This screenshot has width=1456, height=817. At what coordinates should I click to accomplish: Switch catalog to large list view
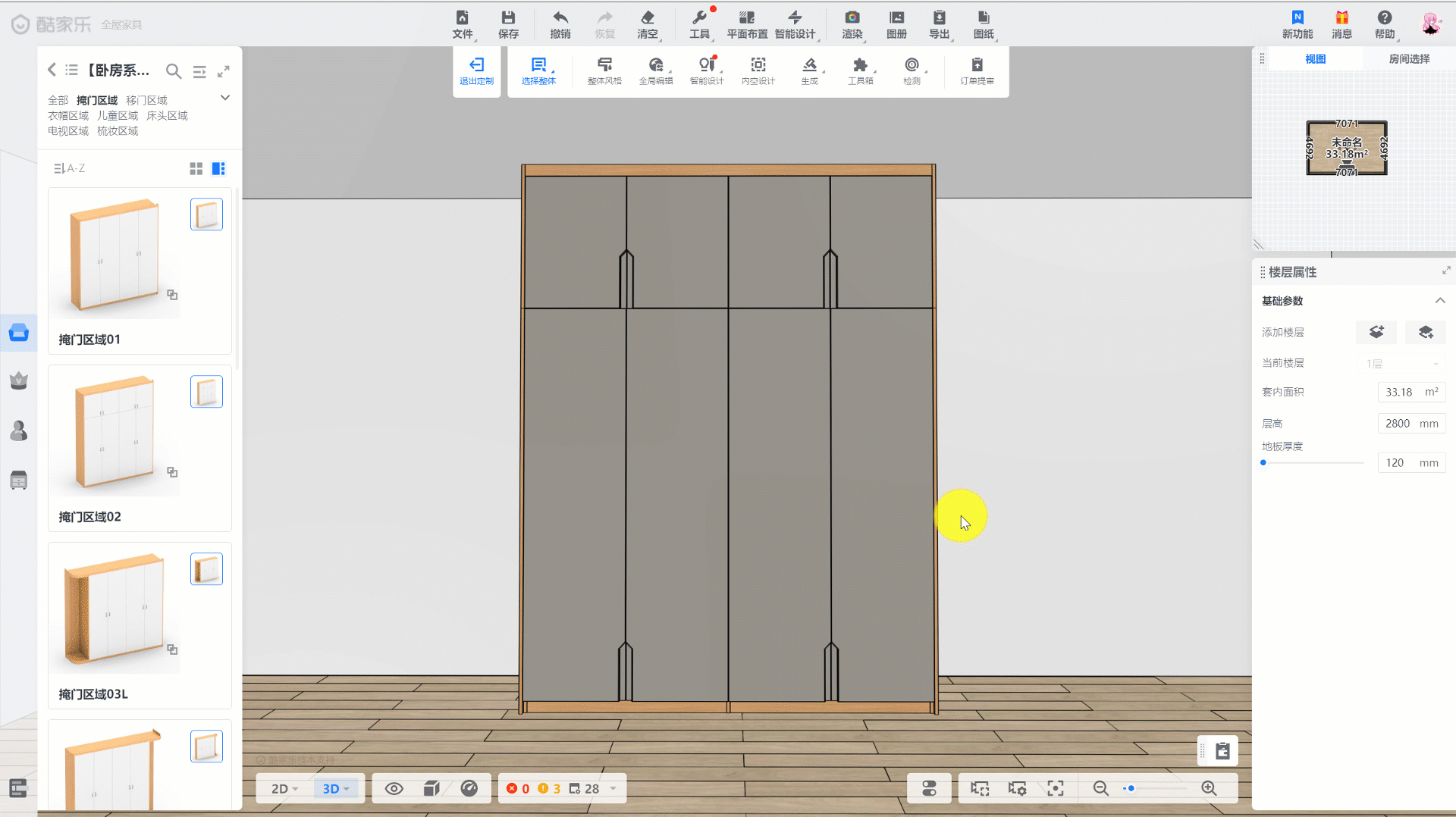click(x=218, y=169)
